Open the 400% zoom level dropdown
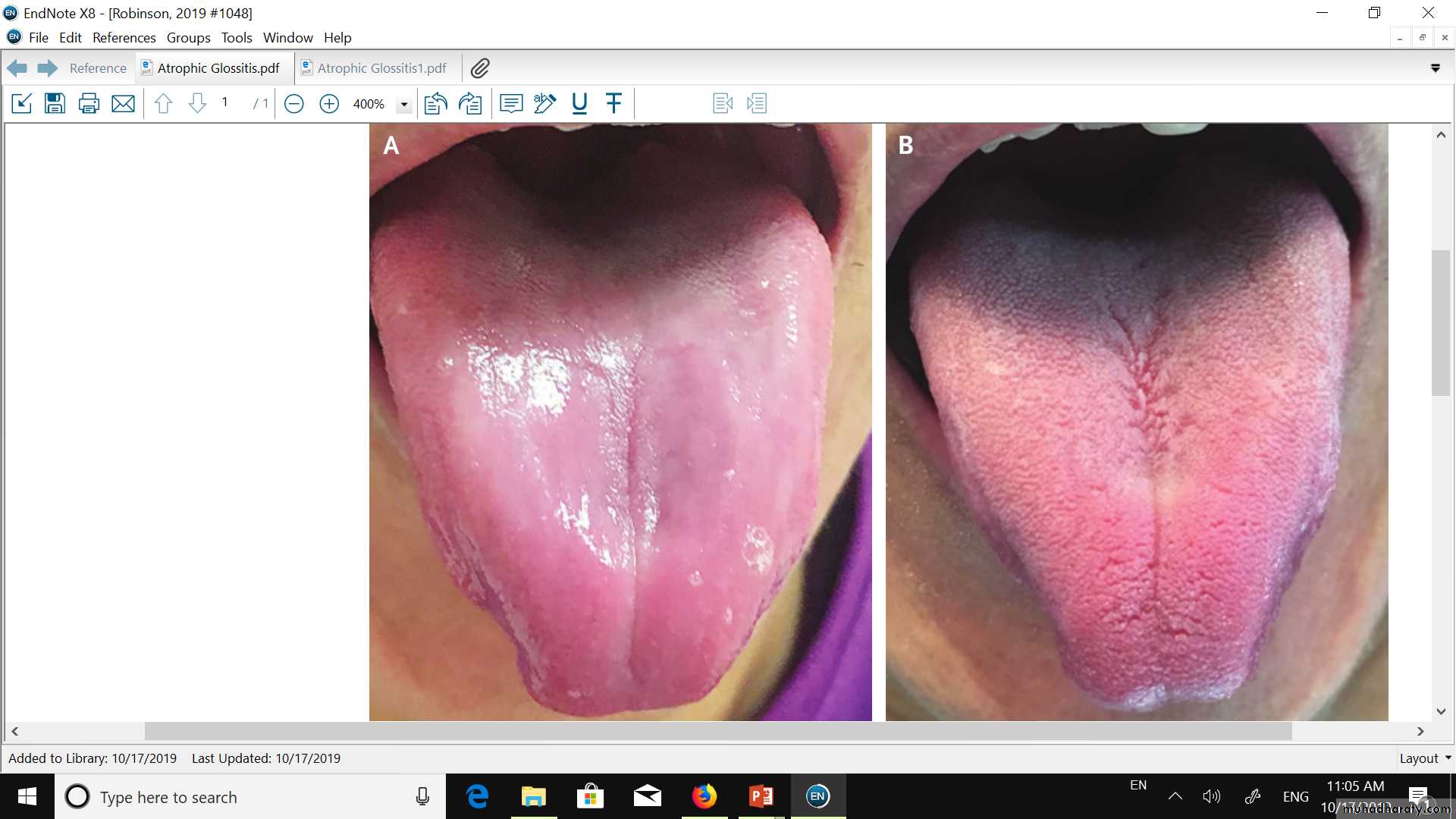 click(404, 105)
